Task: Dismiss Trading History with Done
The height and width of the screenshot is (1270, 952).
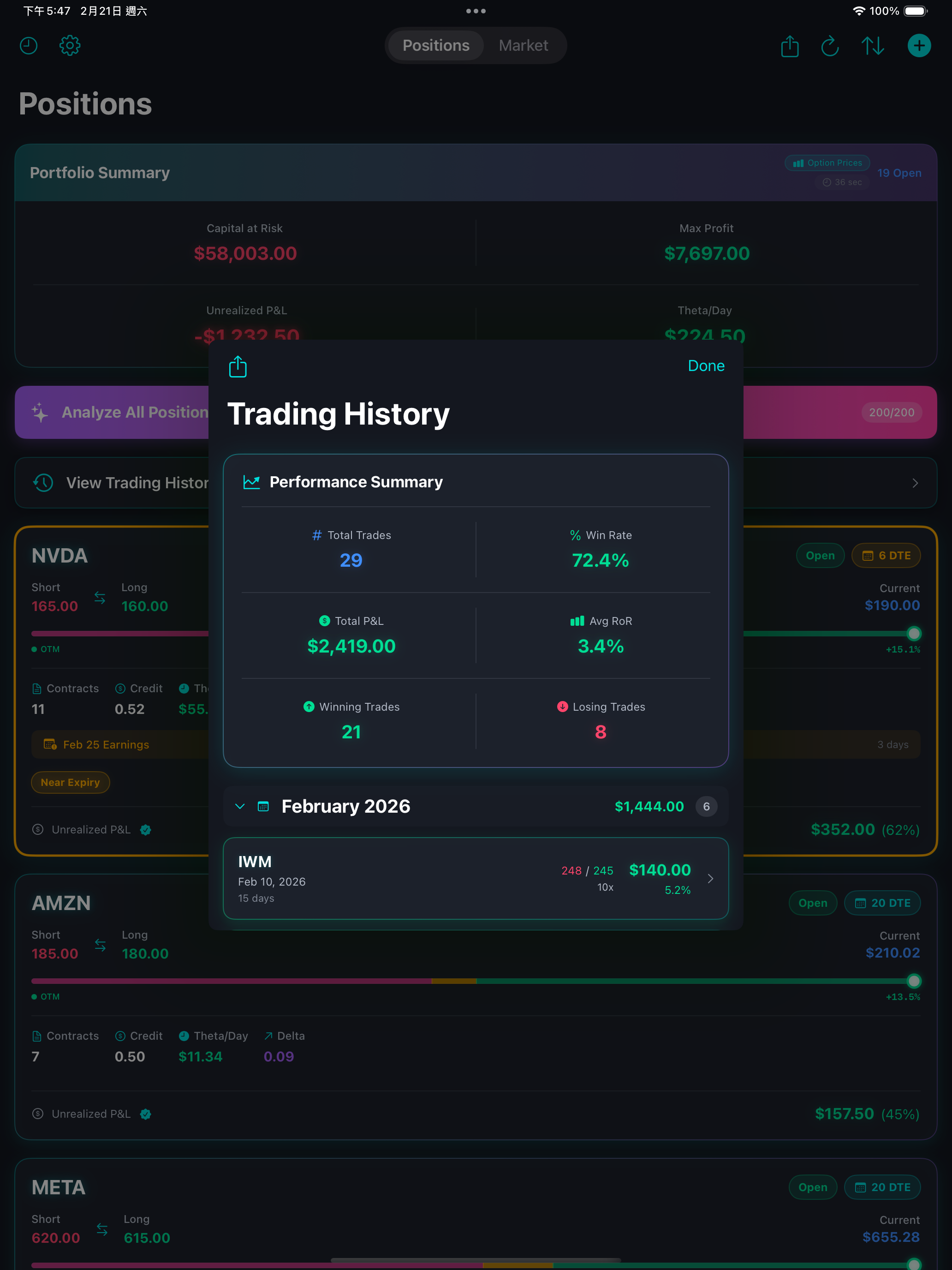Action: (x=706, y=366)
